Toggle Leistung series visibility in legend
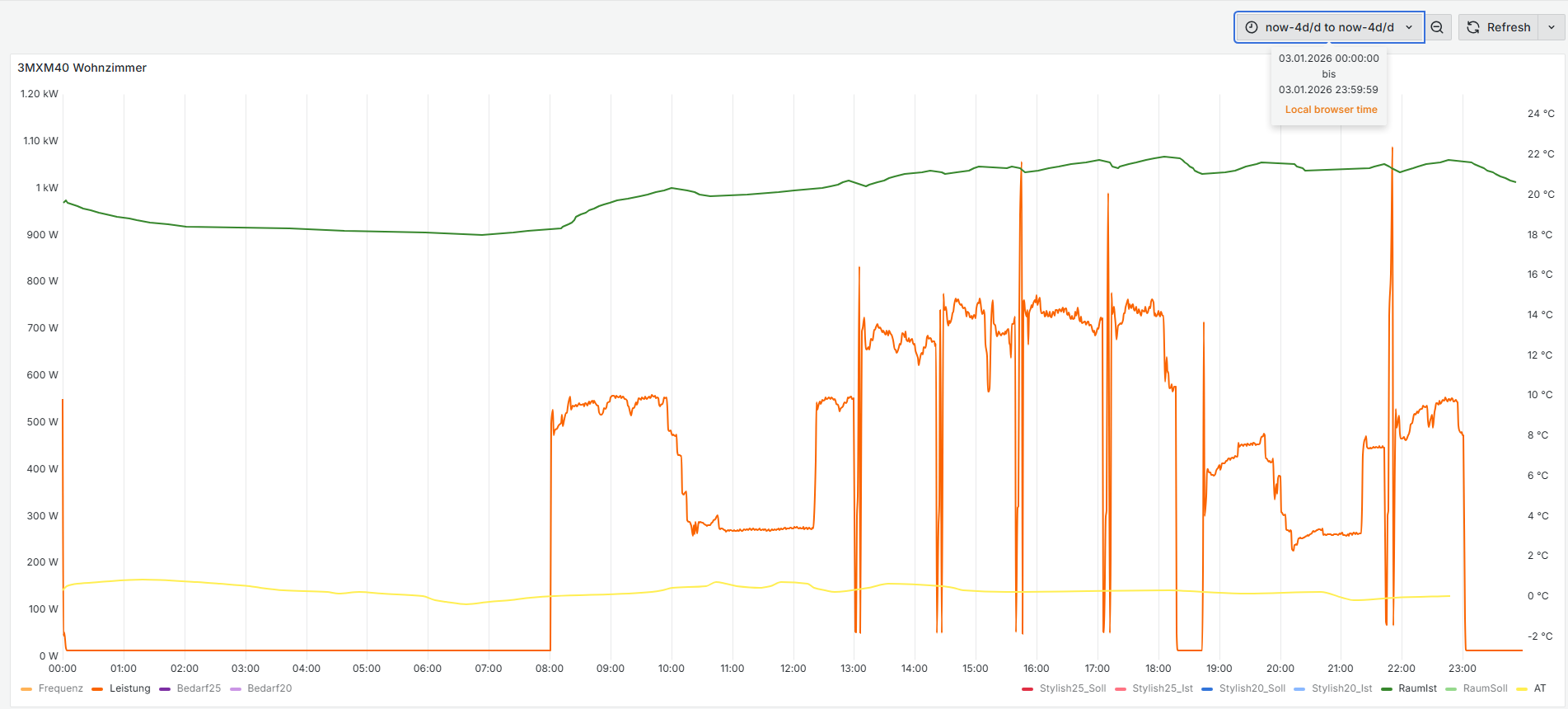This screenshot has width=1568, height=709. click(x=129, y=688)
